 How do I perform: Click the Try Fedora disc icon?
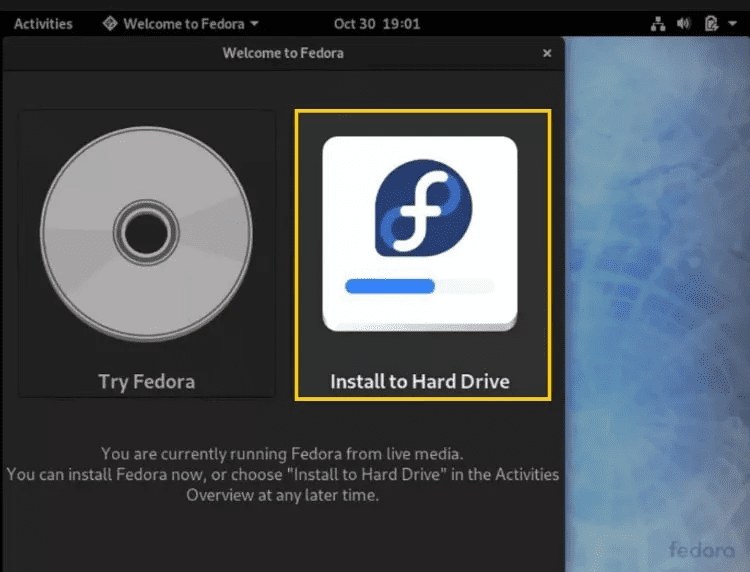[146, 233]
